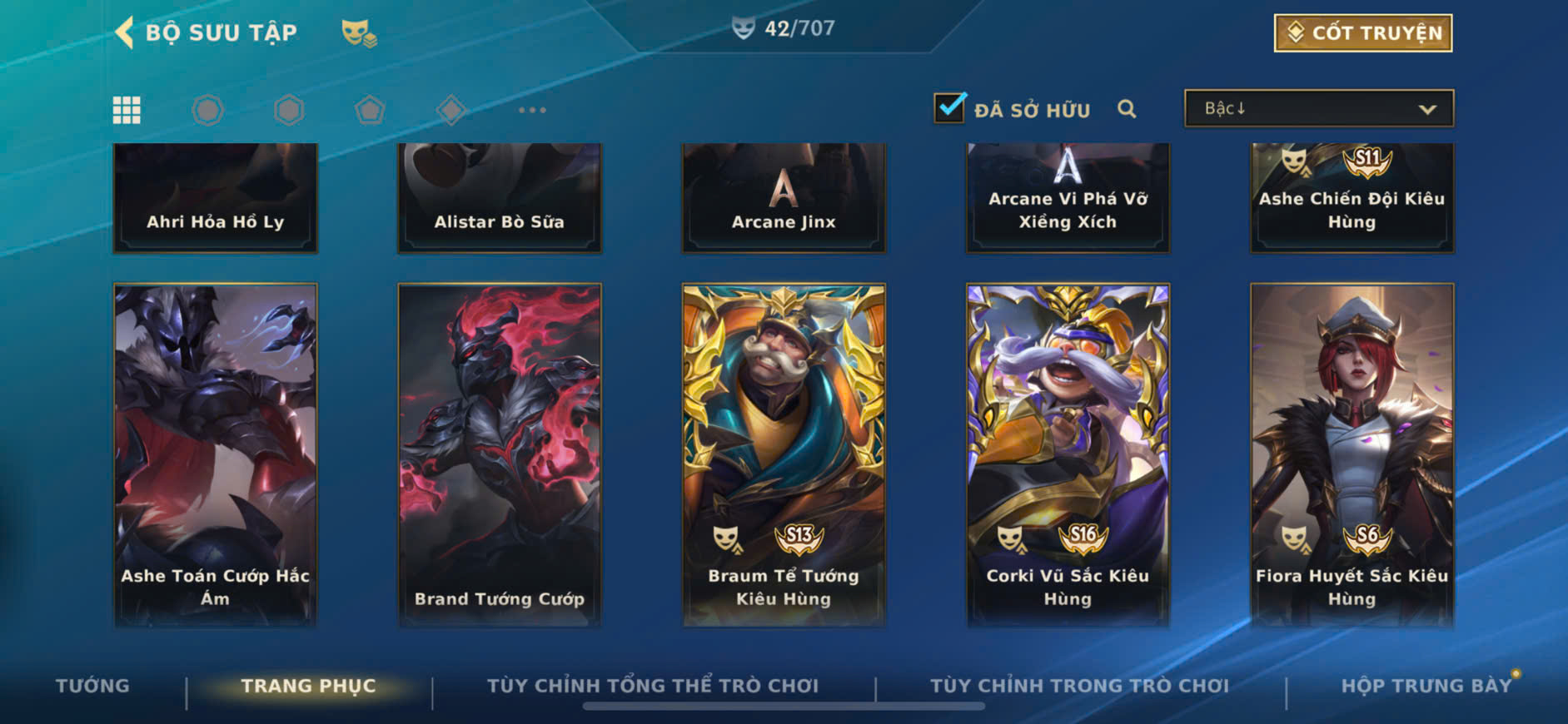
Task: Open skin search magnifier icon
Action: point(1127,109)
